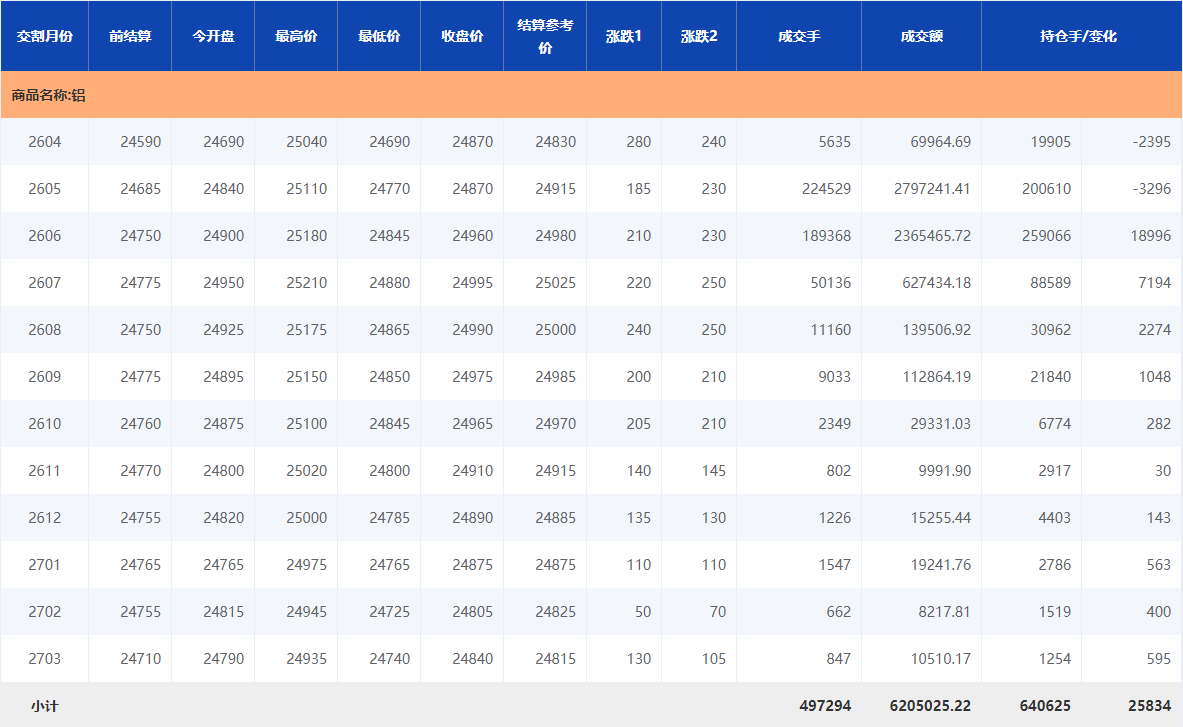Select the total volume 497294 cell
Screen dimensions: 1183x727
click(x=825, y=706)
